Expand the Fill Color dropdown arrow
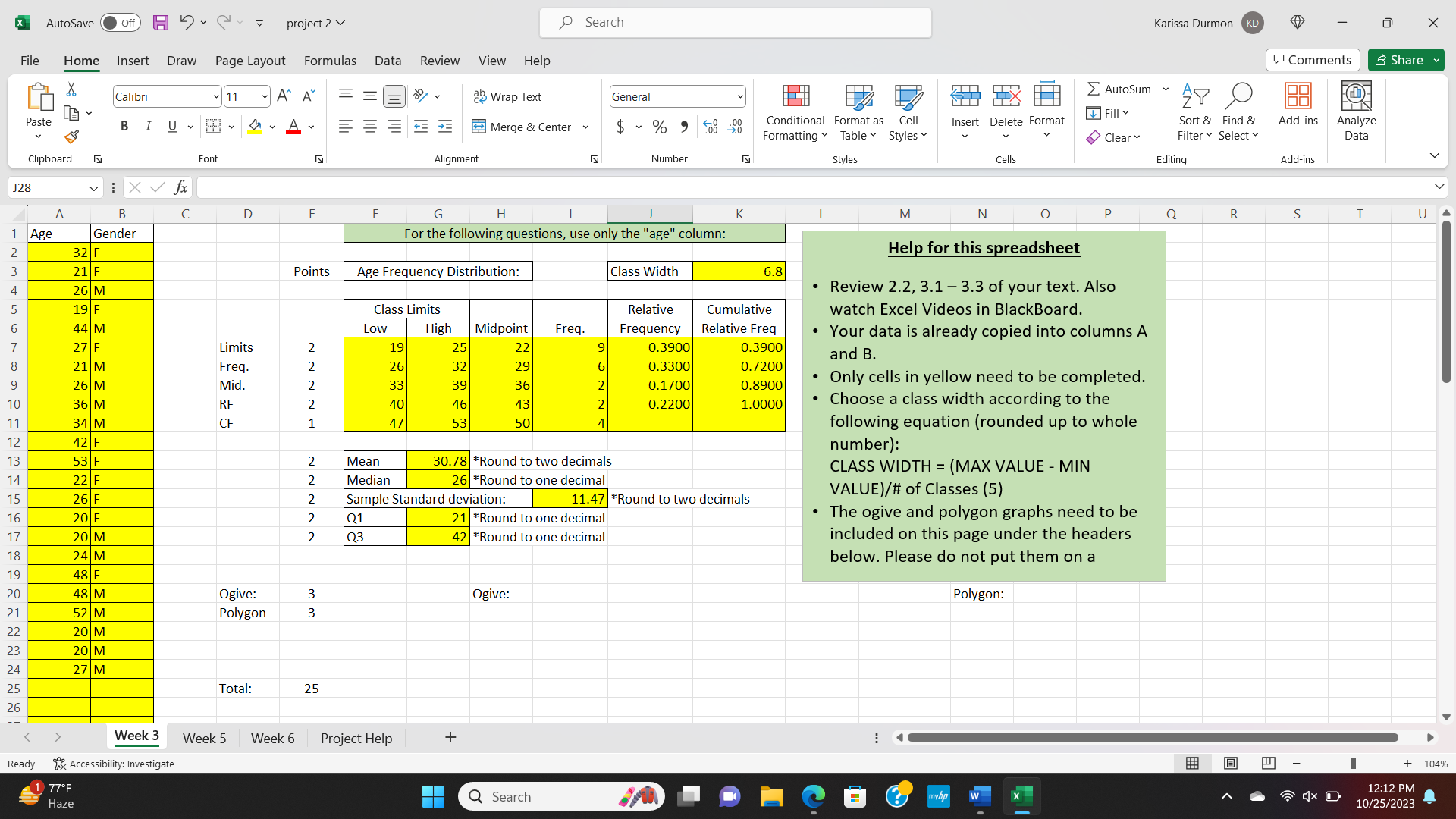The image size is (1456, 819). tap(273, 127)
